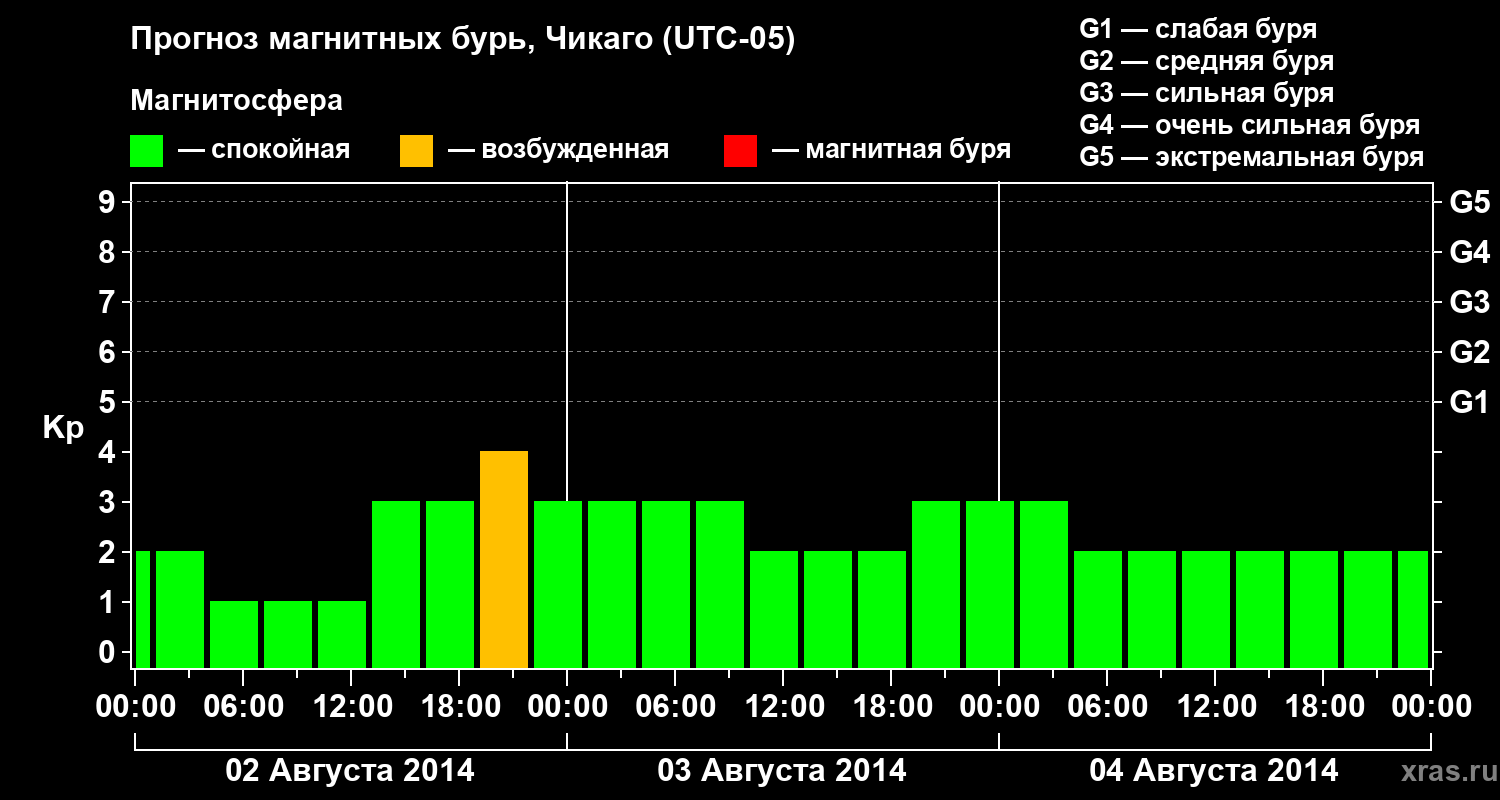Click the right-axis 'G5' storm level label
This screenshot has height=800, width=1500.
(1470, 202)
